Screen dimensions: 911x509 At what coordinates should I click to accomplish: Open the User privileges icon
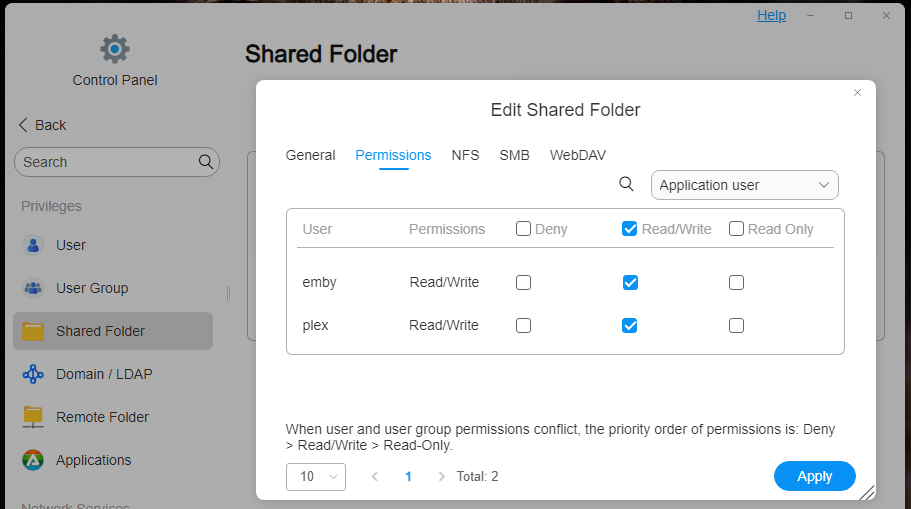click(33, 245)
